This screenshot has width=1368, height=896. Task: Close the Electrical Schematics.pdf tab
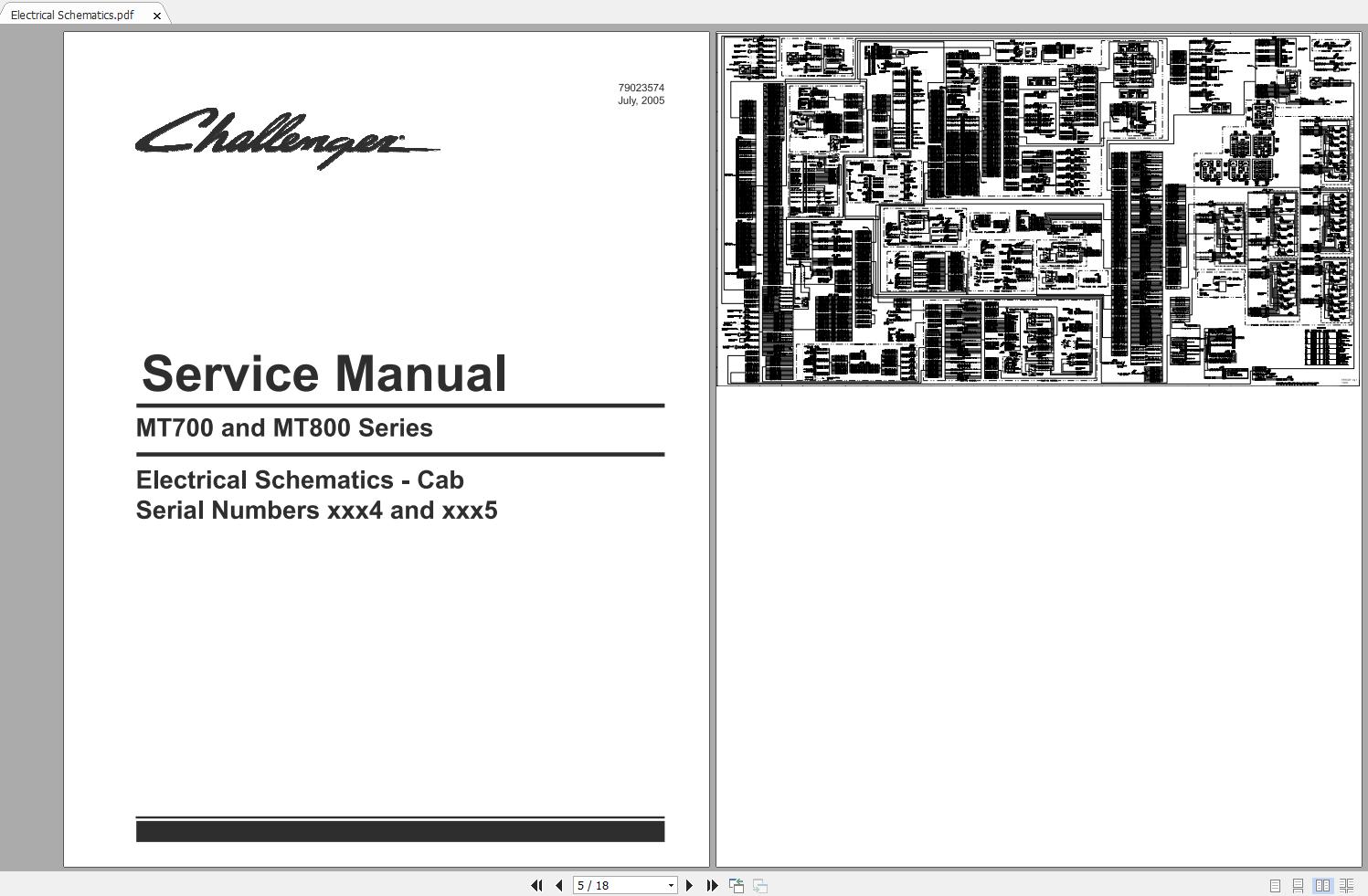tap(157, 16)
